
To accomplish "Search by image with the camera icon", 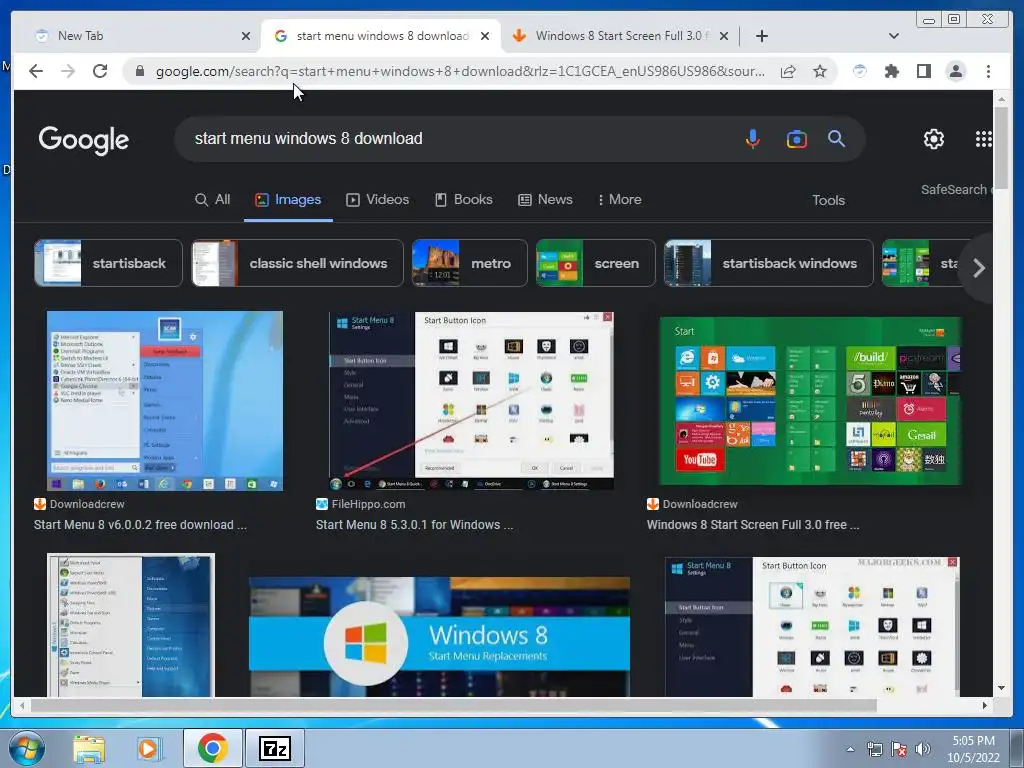I will pyautogui.click(x=797, y=139).
